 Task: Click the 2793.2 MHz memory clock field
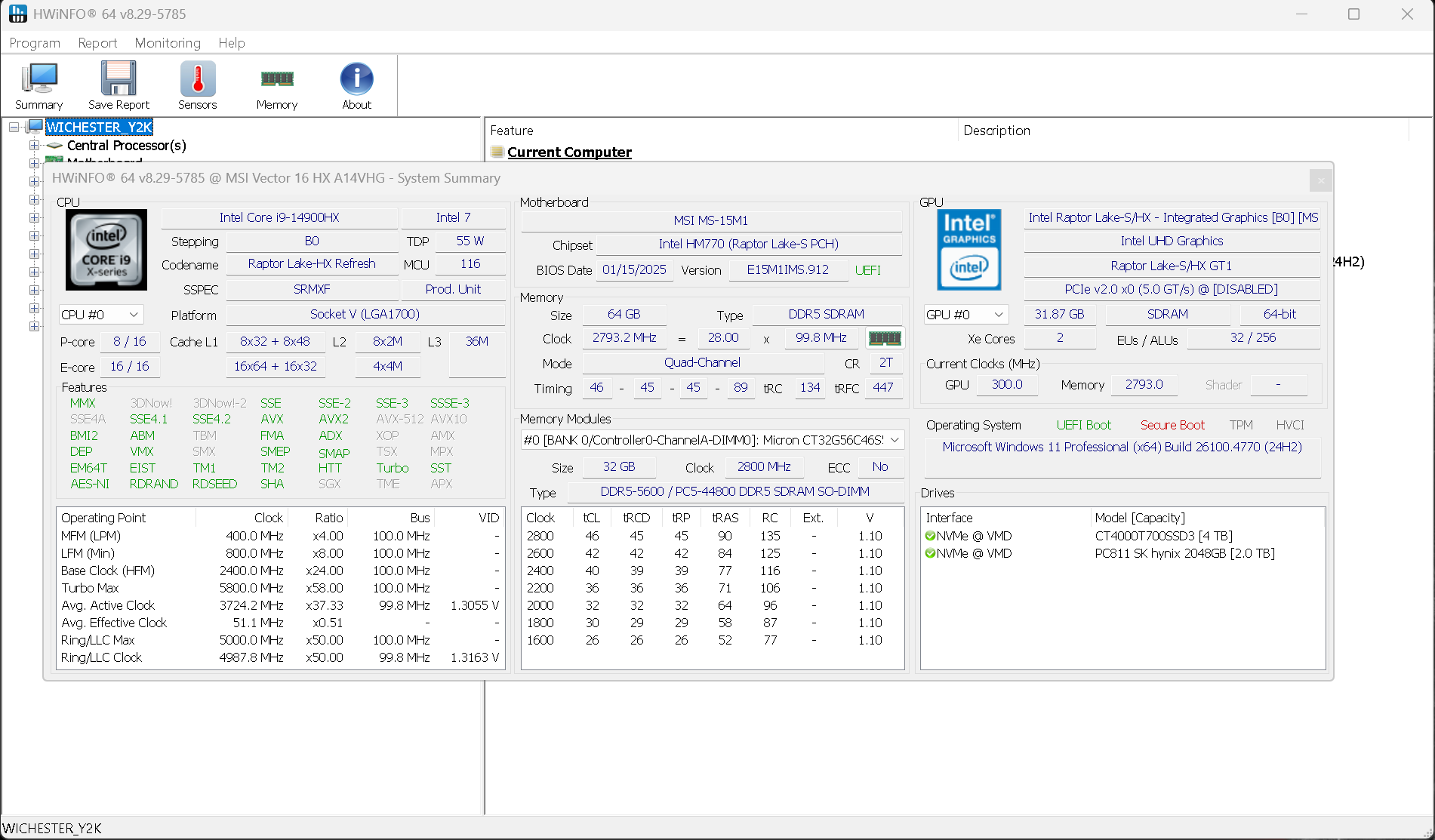pos(624,337)
